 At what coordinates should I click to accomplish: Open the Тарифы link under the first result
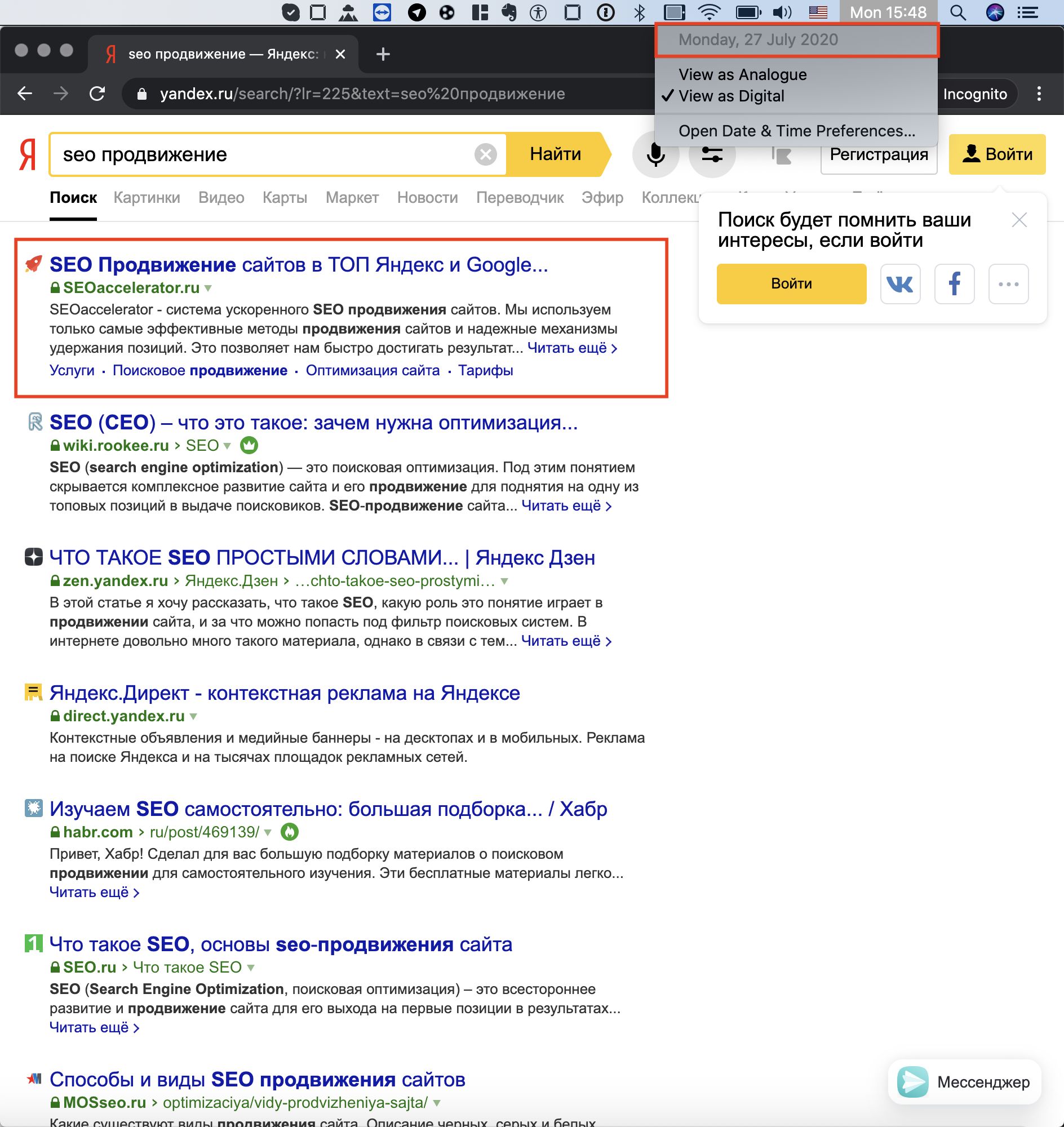pyautogui.click(x=485, y=370)
